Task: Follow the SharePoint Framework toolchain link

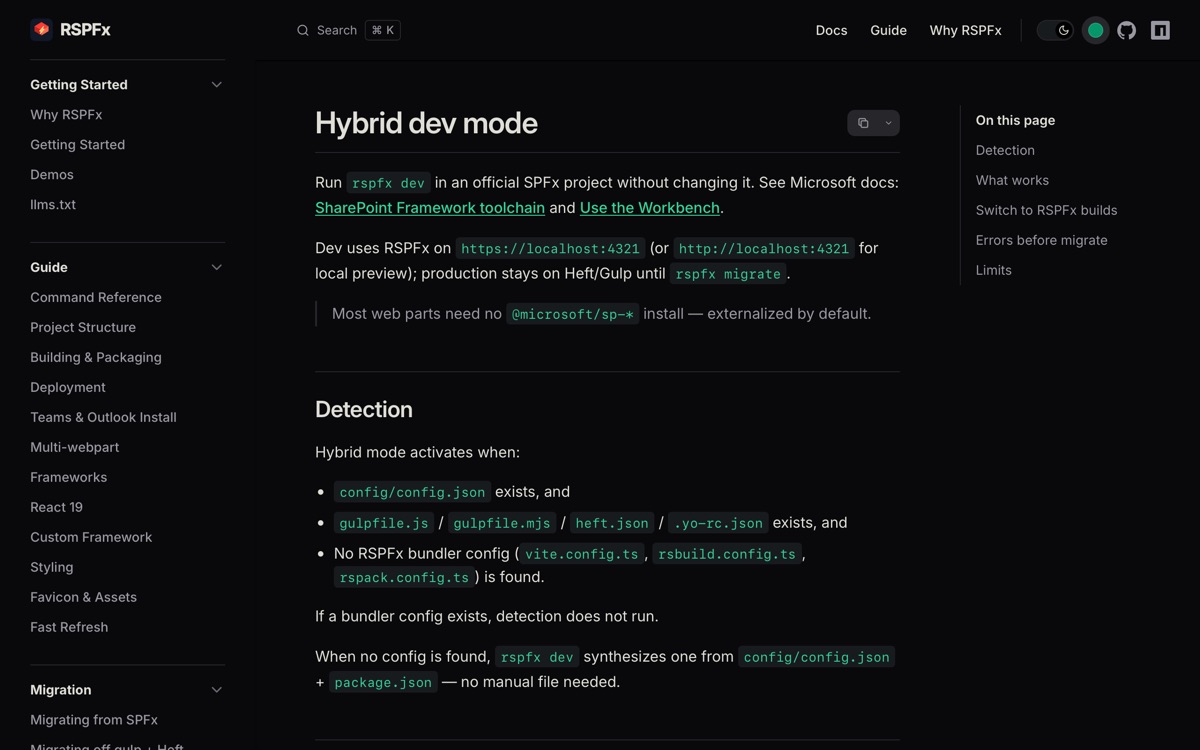Action: [430, 208]
